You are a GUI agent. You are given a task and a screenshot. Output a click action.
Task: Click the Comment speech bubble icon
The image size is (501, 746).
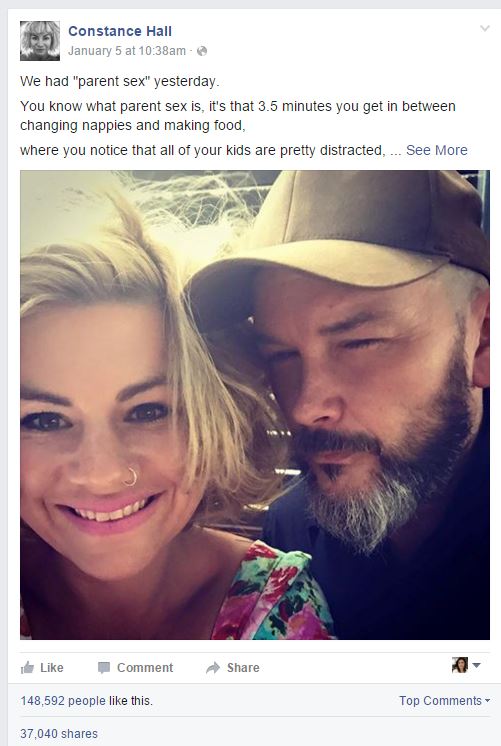(104, 668)
